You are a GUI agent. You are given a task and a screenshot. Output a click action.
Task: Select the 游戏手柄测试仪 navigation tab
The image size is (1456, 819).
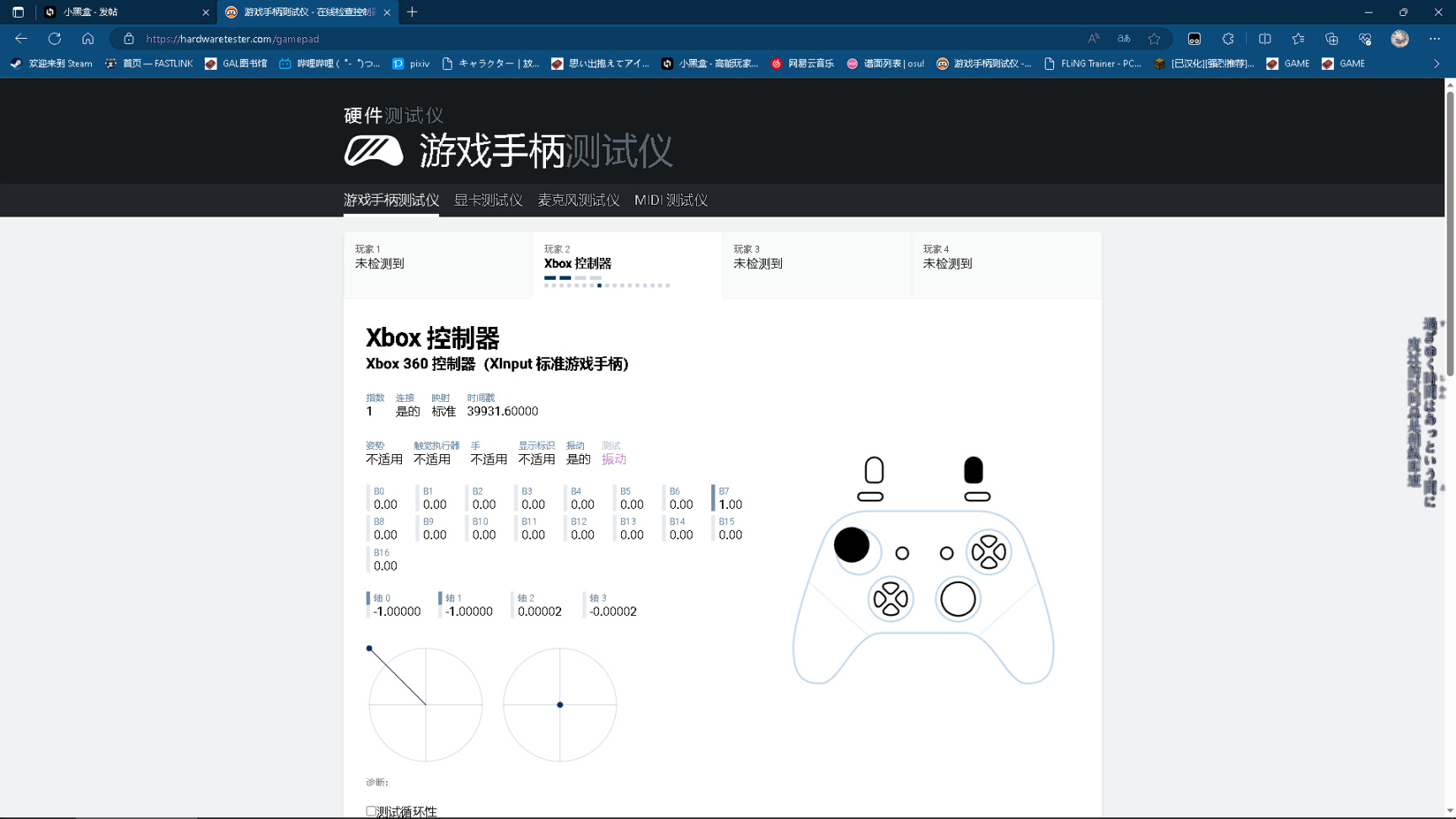391,201
